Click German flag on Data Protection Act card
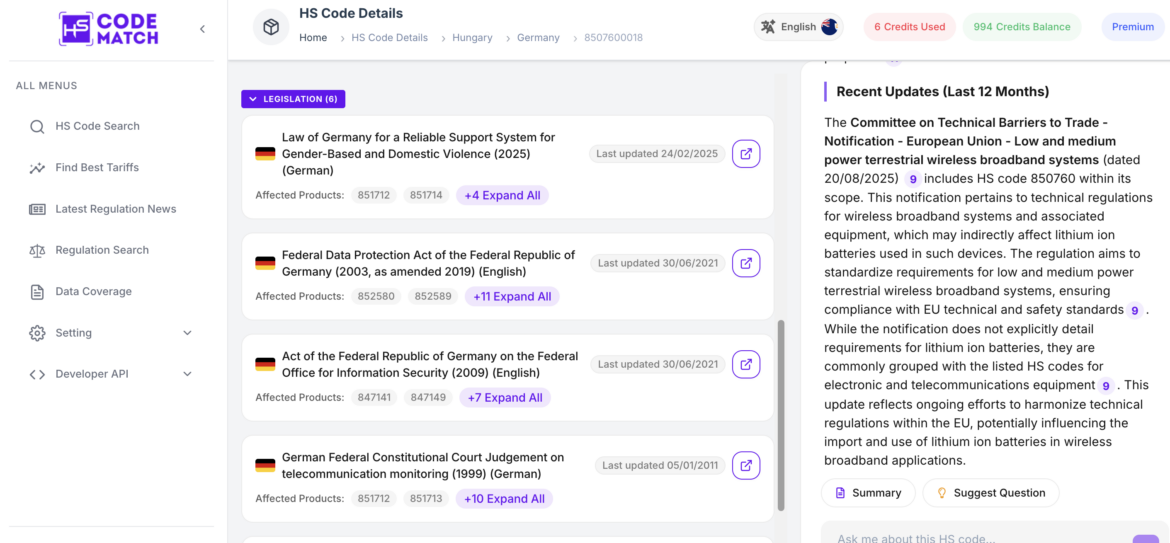 tap(265, 263)
